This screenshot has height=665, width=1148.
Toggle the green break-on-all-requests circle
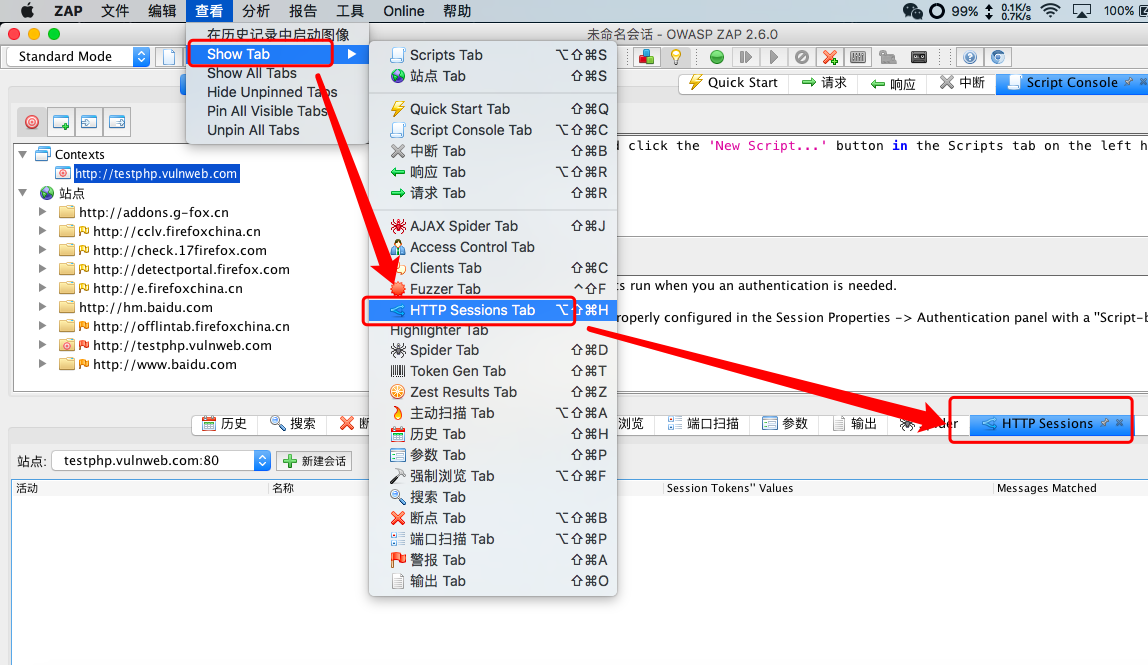(x=717, y=57)
